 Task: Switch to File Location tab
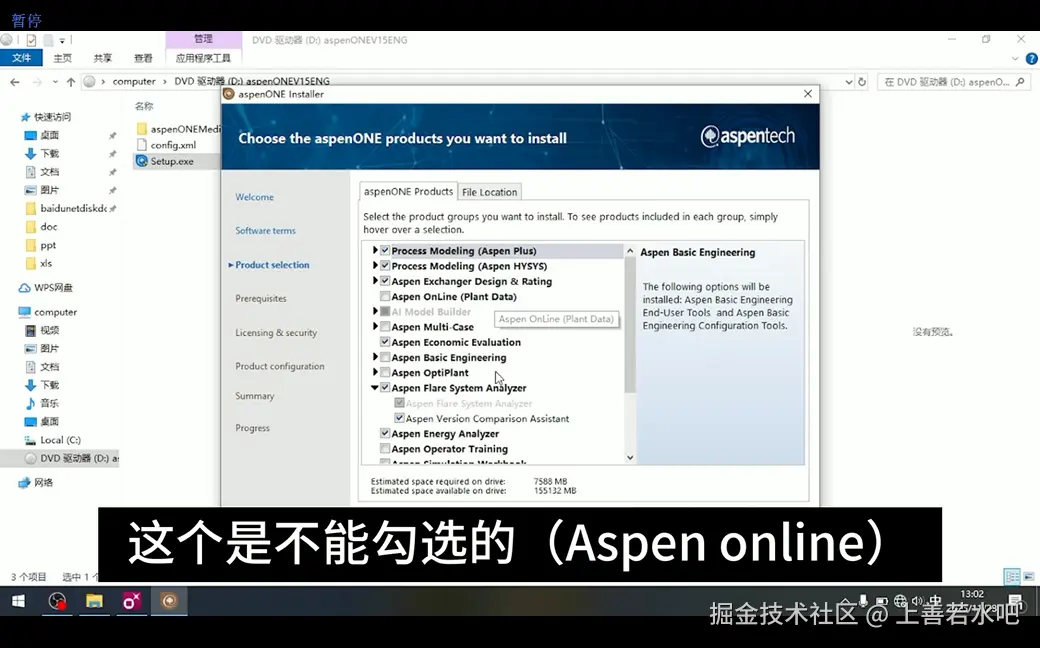pos(489,192)
